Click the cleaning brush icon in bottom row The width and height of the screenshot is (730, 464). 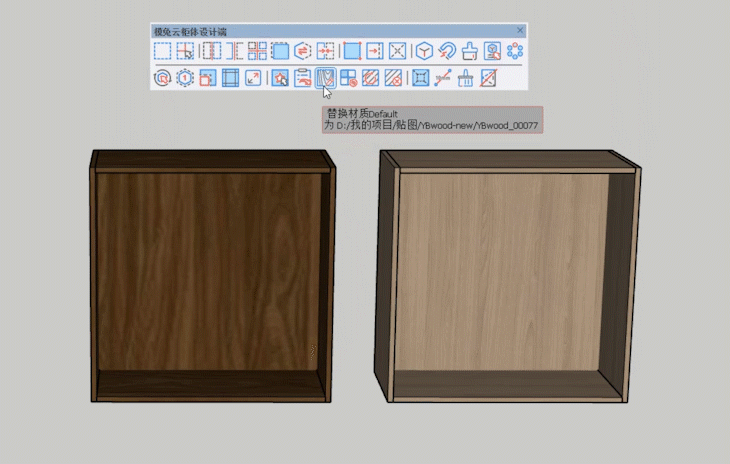coord(466,77)
